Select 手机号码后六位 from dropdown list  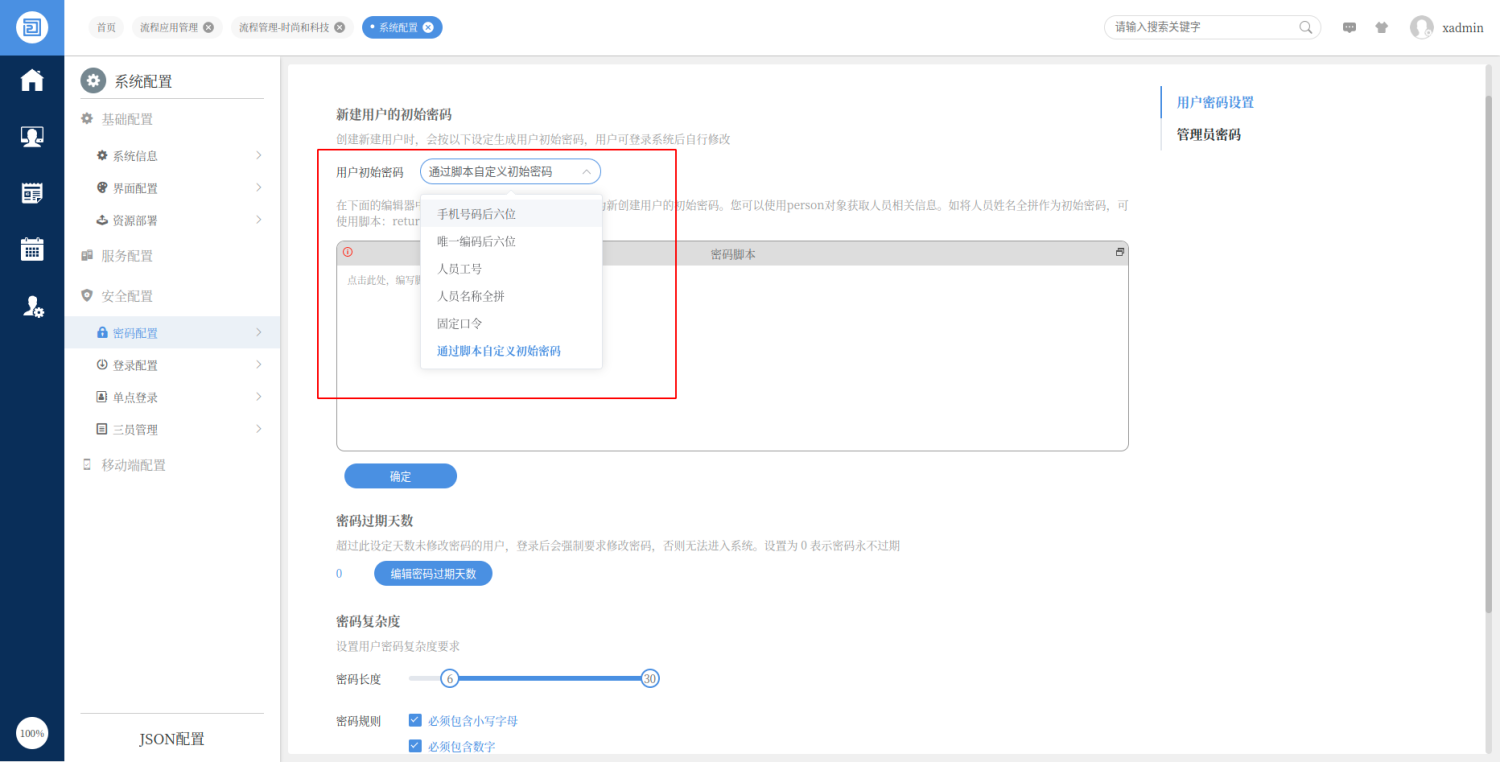476,214
